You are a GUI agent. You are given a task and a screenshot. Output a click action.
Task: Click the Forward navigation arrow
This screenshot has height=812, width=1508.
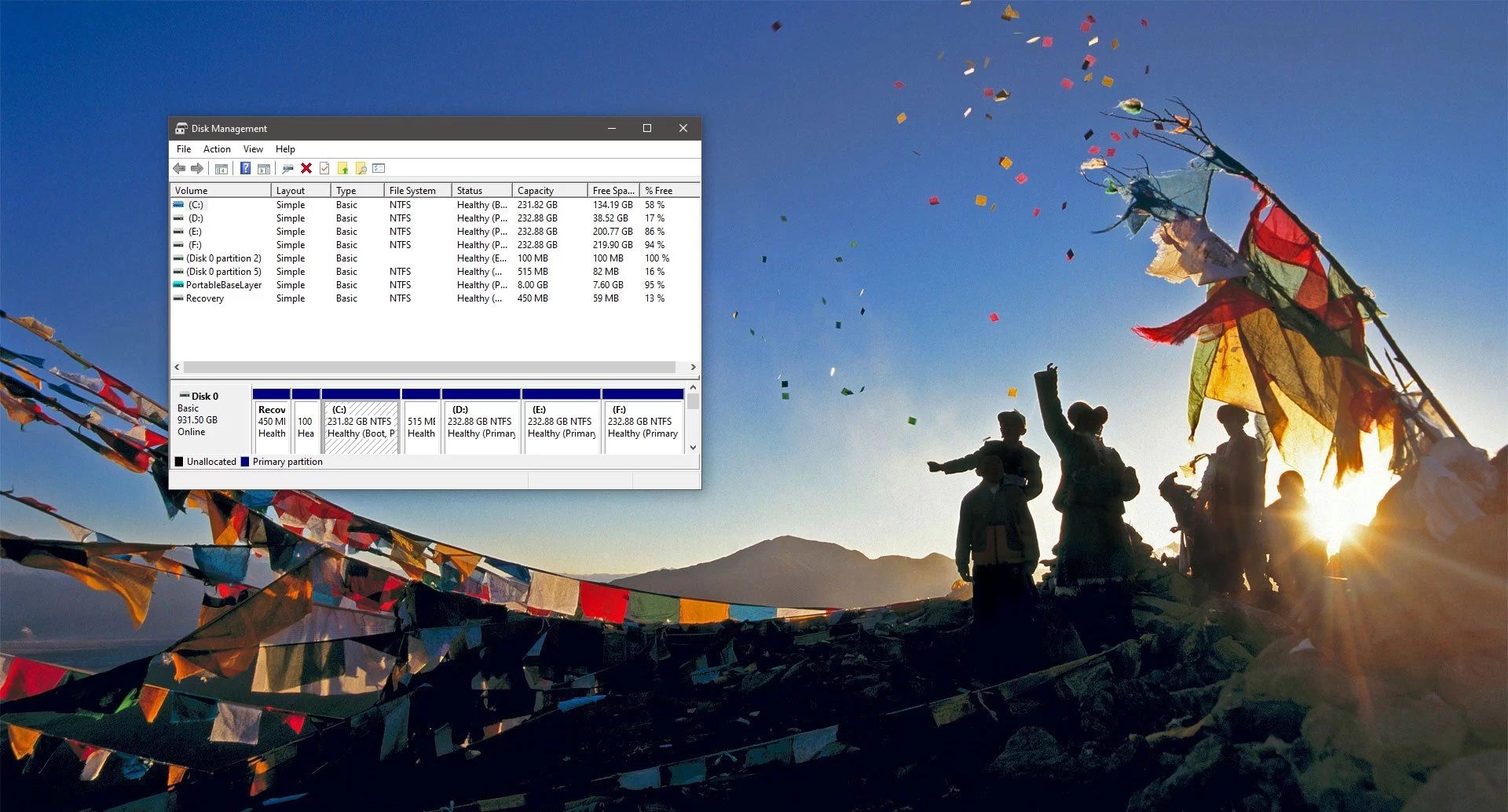(x=197, y=168)
